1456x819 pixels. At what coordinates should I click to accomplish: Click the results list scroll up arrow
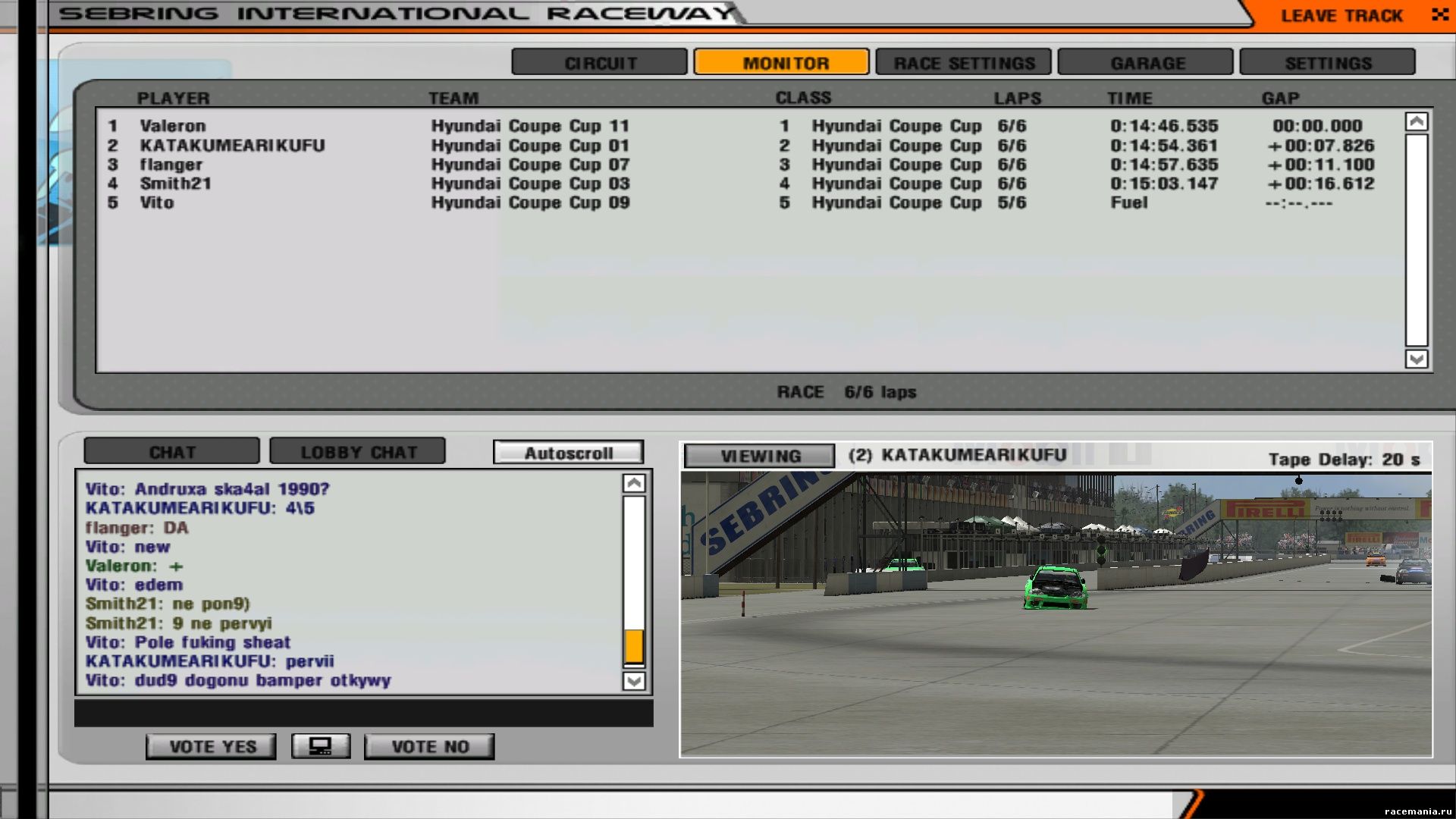click(x=1416, y=121)
